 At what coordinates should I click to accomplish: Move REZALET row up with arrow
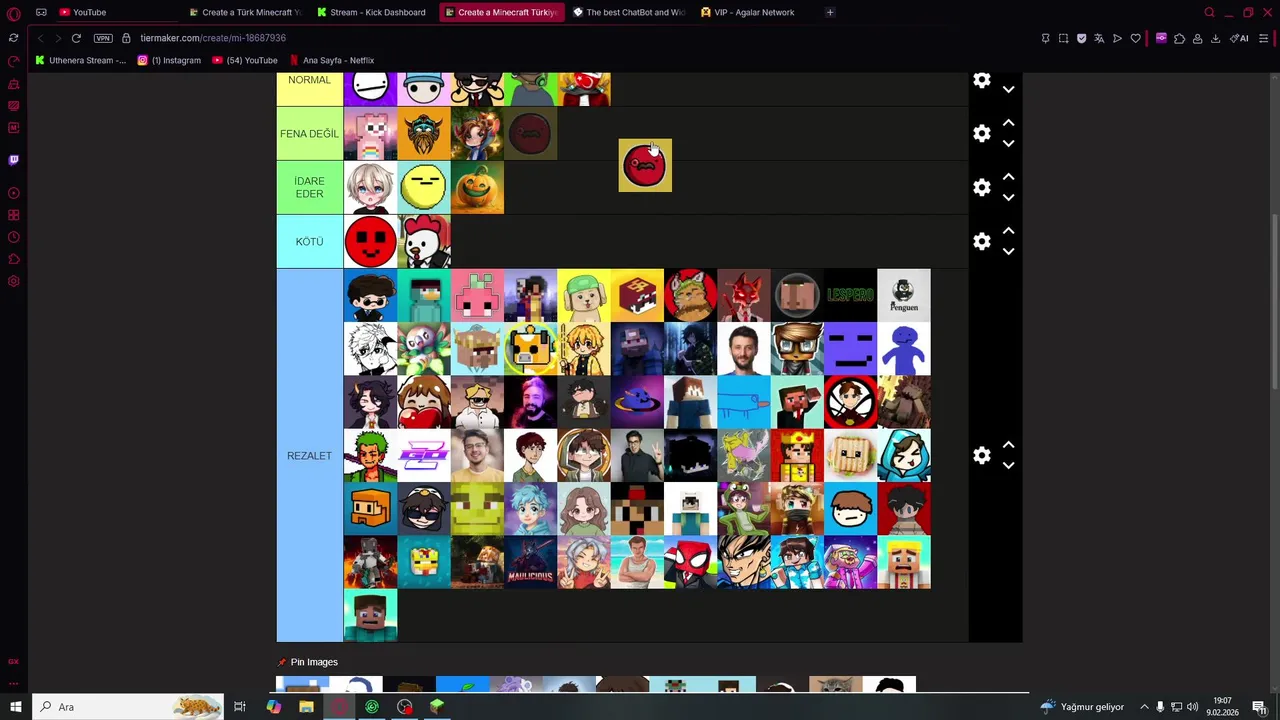pyautogui.click(x=1008, y=445)
